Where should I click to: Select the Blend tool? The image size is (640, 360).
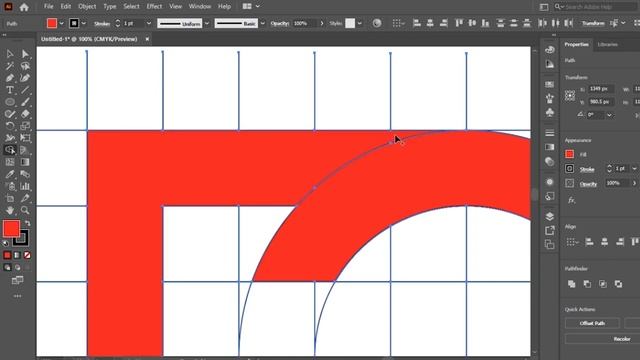pyautogui.click(x=25, y=174)
